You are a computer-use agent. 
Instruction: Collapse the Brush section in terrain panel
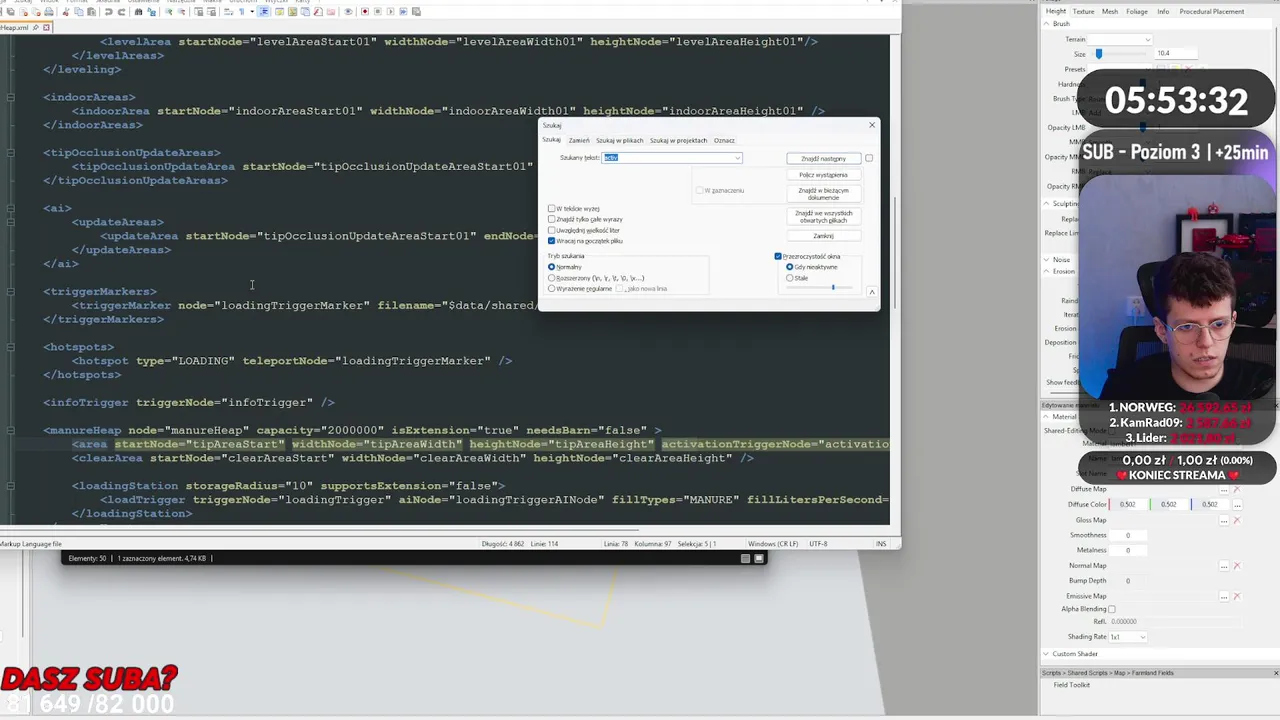coord(1047,24)
